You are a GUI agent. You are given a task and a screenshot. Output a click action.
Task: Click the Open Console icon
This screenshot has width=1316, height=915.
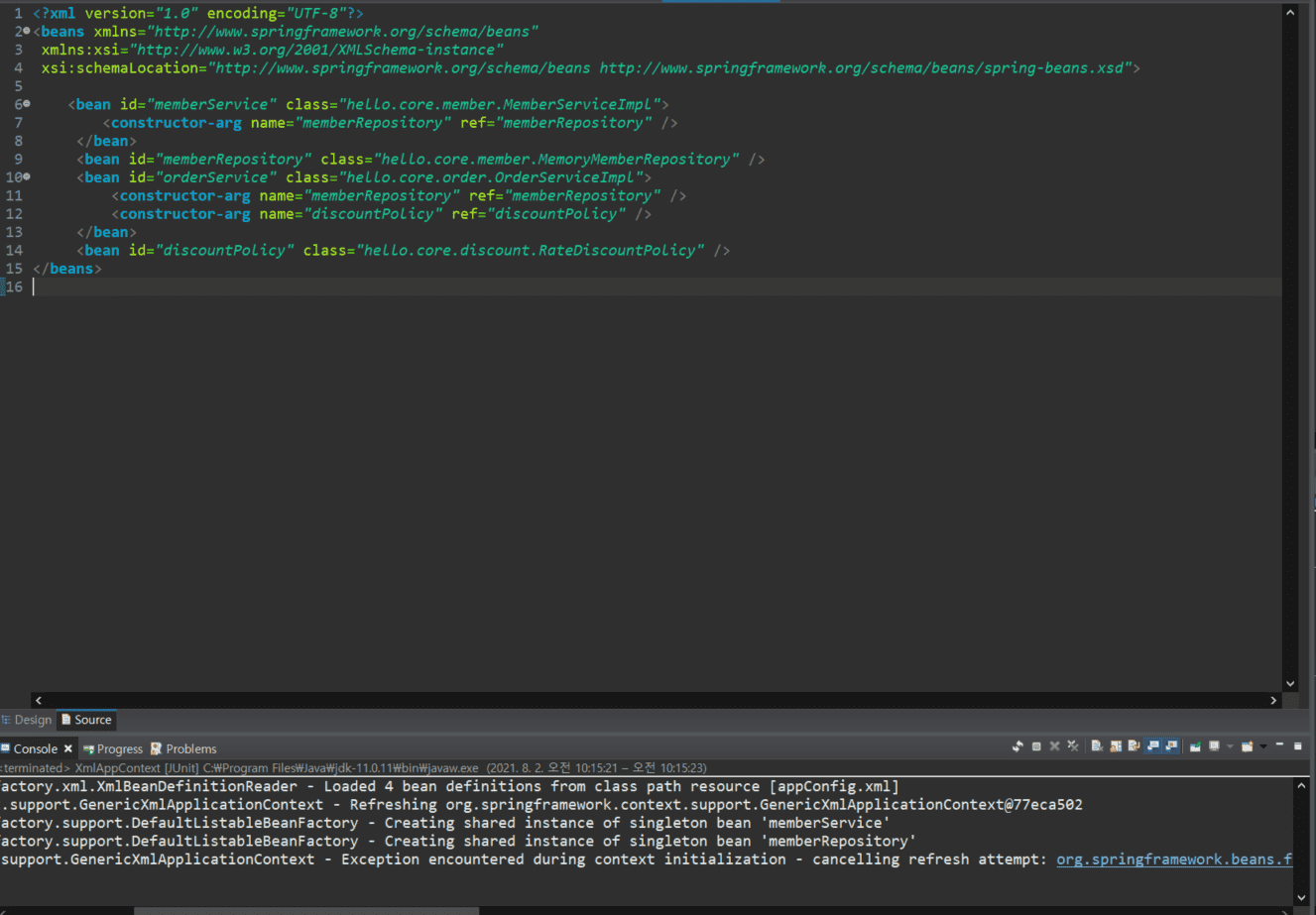pyautogui.click(x=1248, y=746)
